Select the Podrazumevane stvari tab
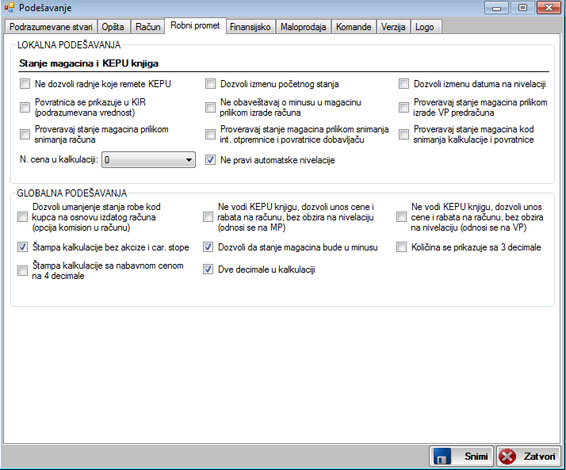The image size is (566, 470). [x=51, y=27]
